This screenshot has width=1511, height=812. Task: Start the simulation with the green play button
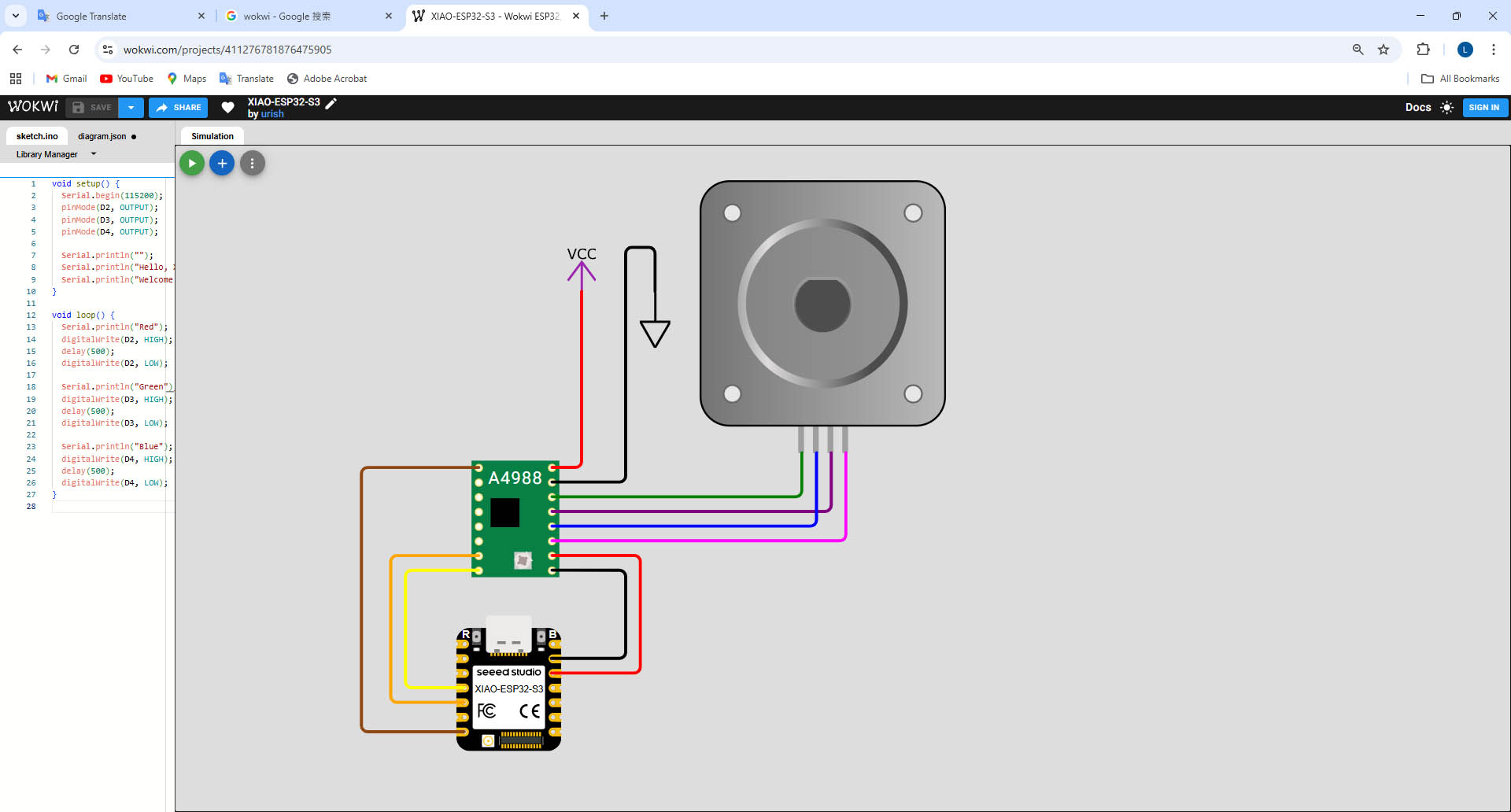pos(192,164)
